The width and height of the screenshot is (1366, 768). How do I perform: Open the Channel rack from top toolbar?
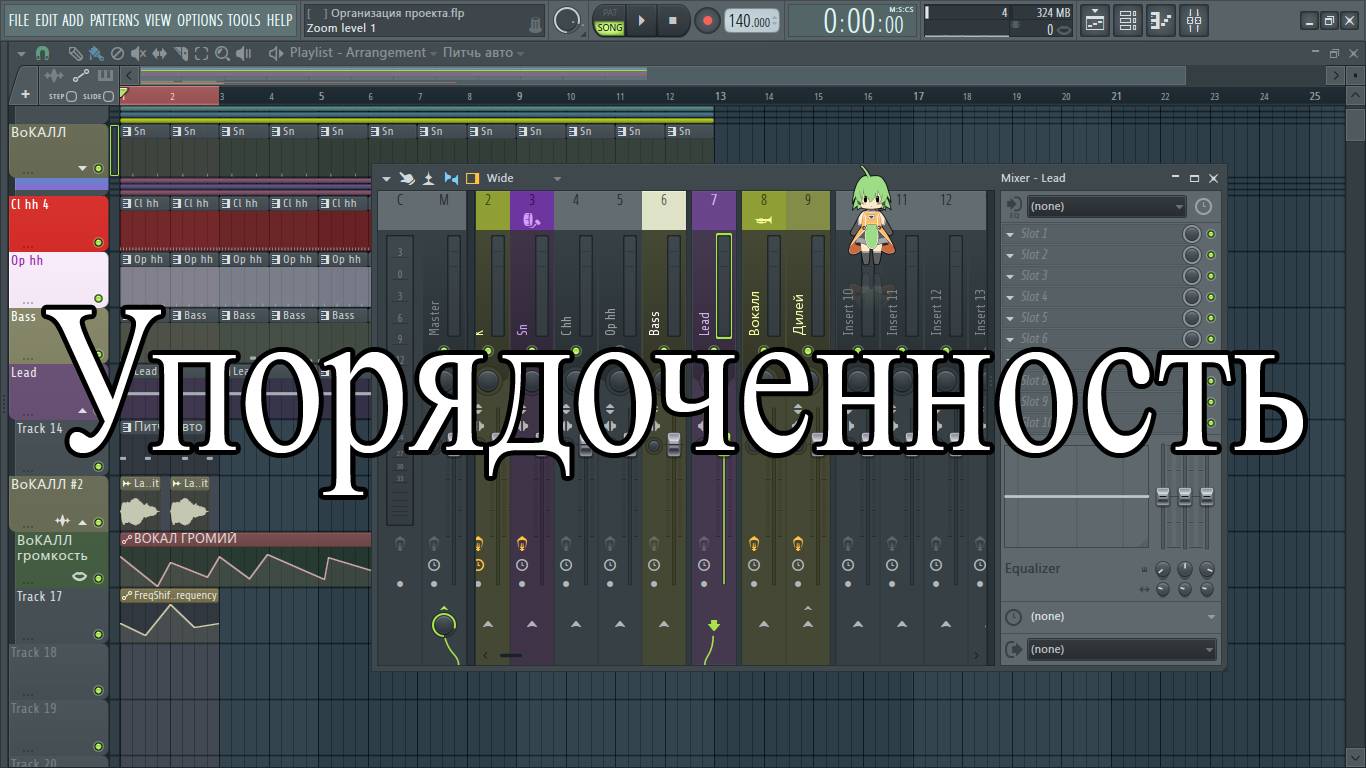point(1128,20)
